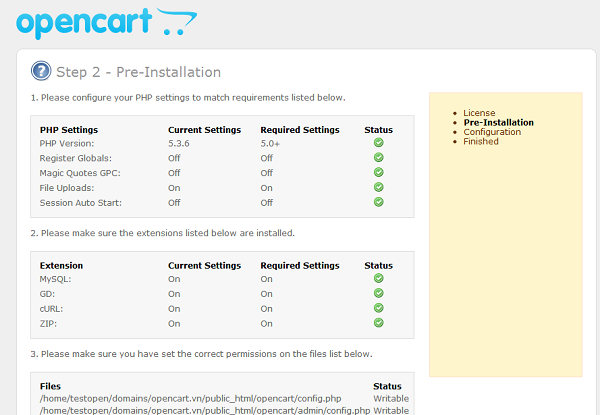Screen dimensions: 600x415
Task: Click the Step 2 - Pre-Installation heading
Action: tap(138, 72)
